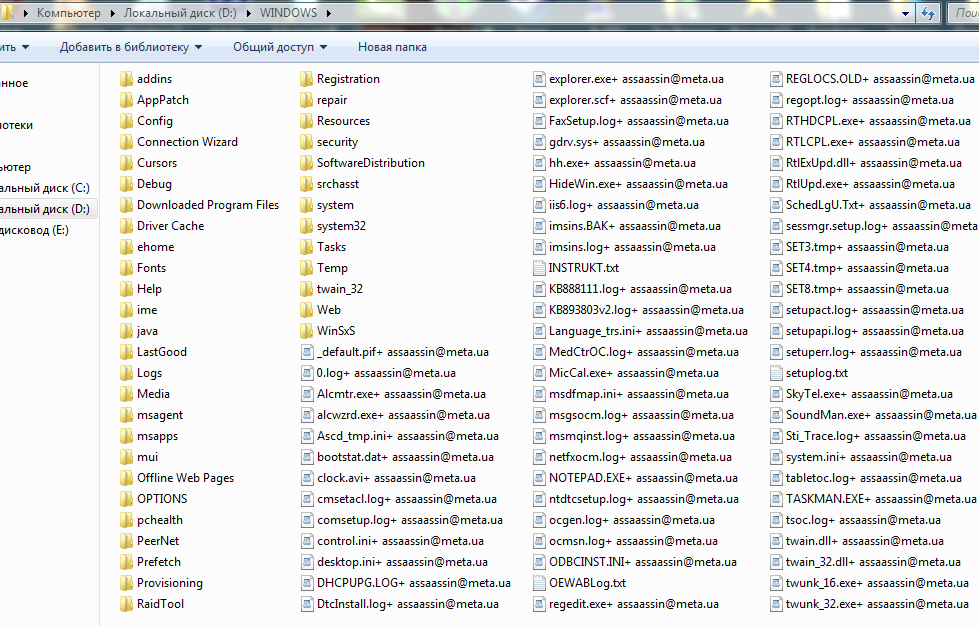
Task: Expand the arrow after WINDOWS in the breadcrumb
Action: point(328,13)
